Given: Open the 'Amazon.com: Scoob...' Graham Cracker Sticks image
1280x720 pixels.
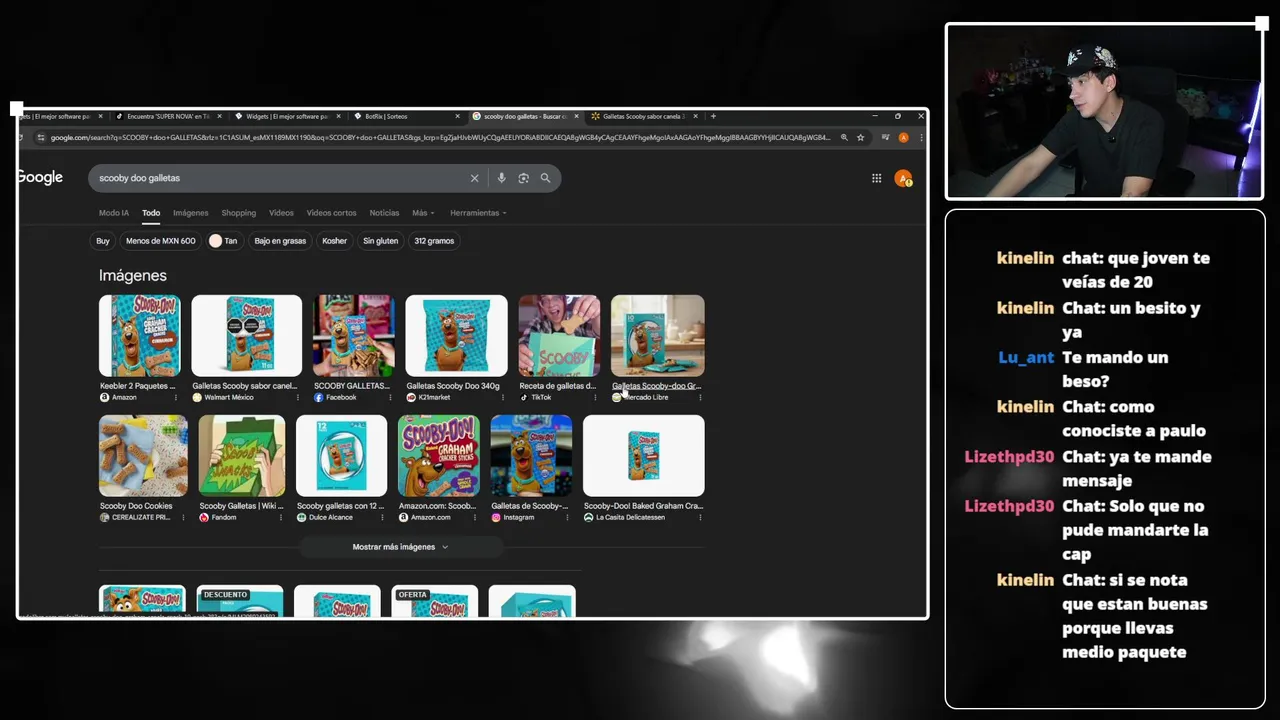Looking at the screenshot, I should point(438,456).
